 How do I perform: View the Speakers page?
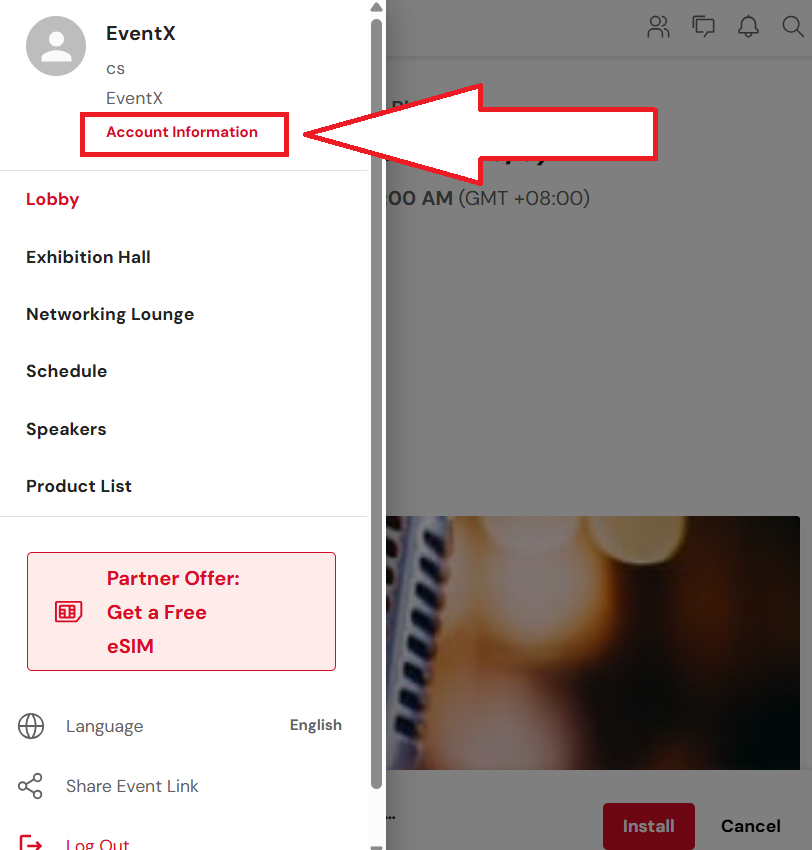click(x=66, y=429)
